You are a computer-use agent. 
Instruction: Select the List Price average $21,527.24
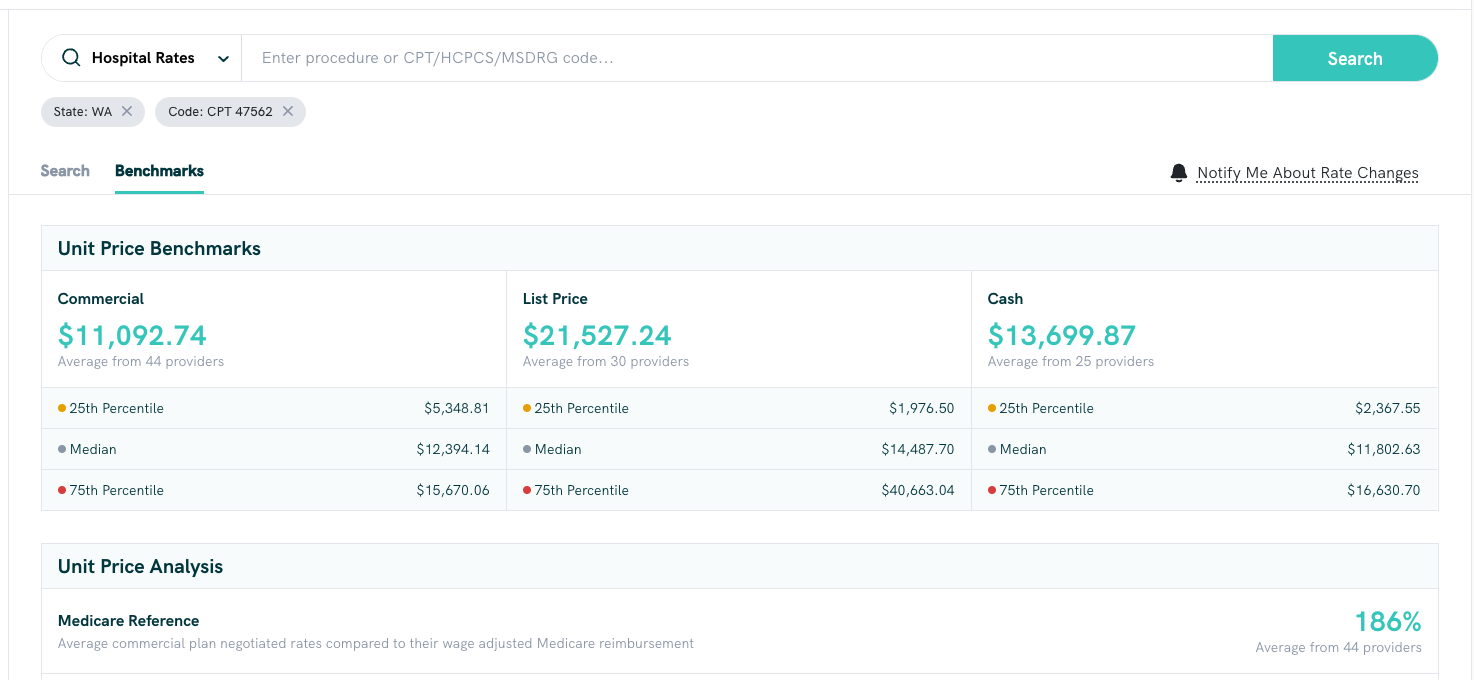click(x=597, y=335)
